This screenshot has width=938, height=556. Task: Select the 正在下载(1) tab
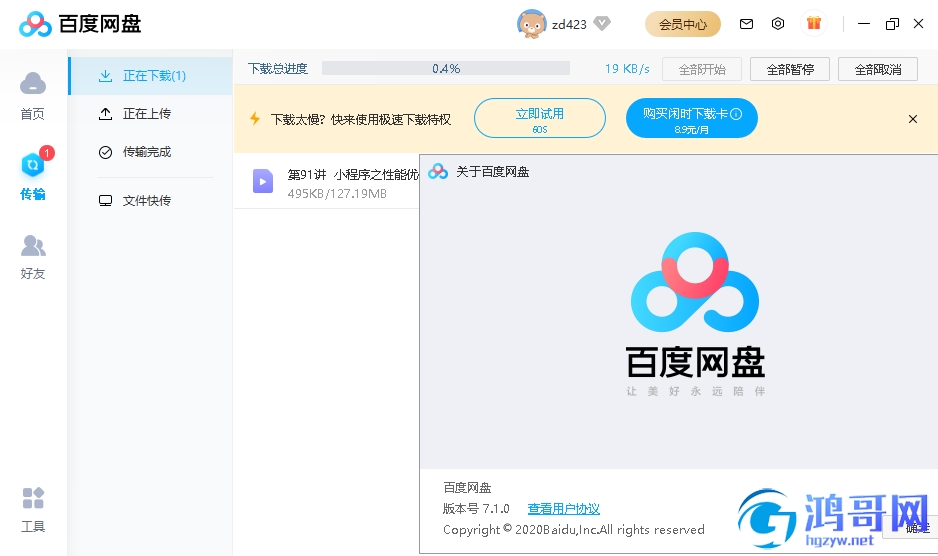(151, 76)
